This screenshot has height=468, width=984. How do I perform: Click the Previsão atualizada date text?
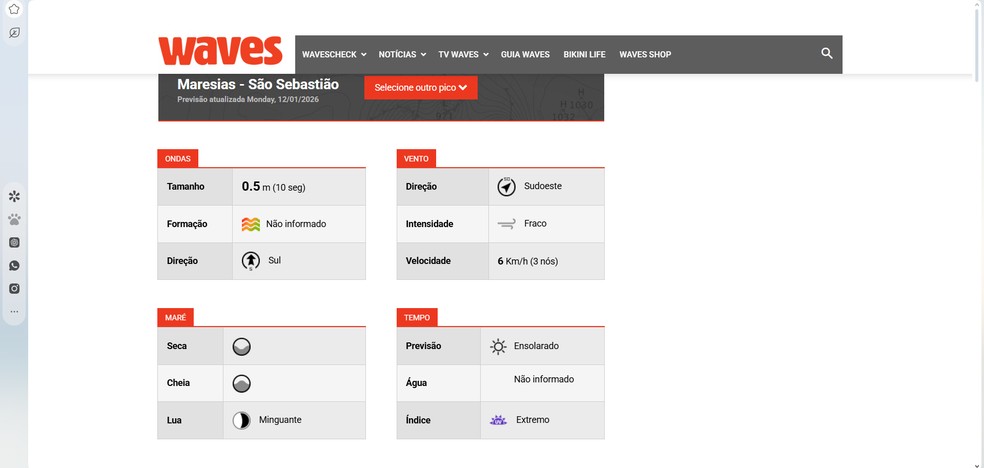coord(248,100)
